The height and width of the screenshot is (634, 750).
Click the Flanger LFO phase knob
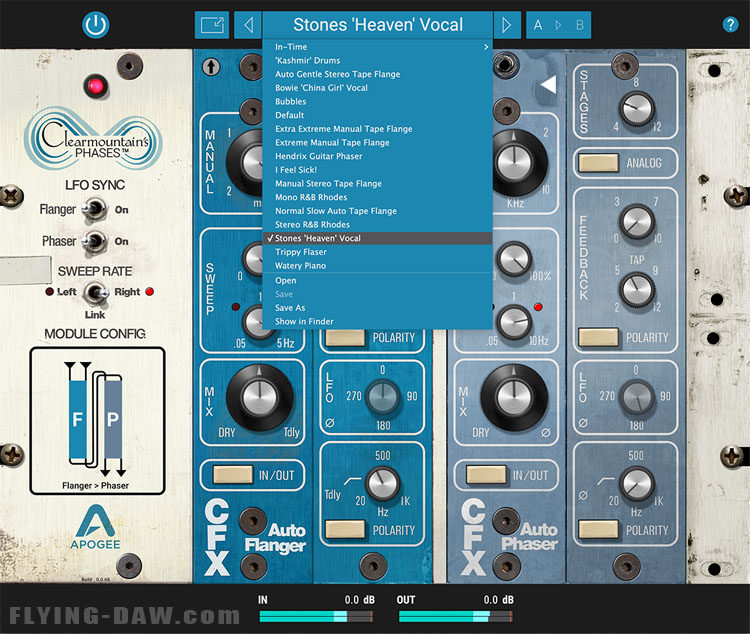[x=383, y=397]
